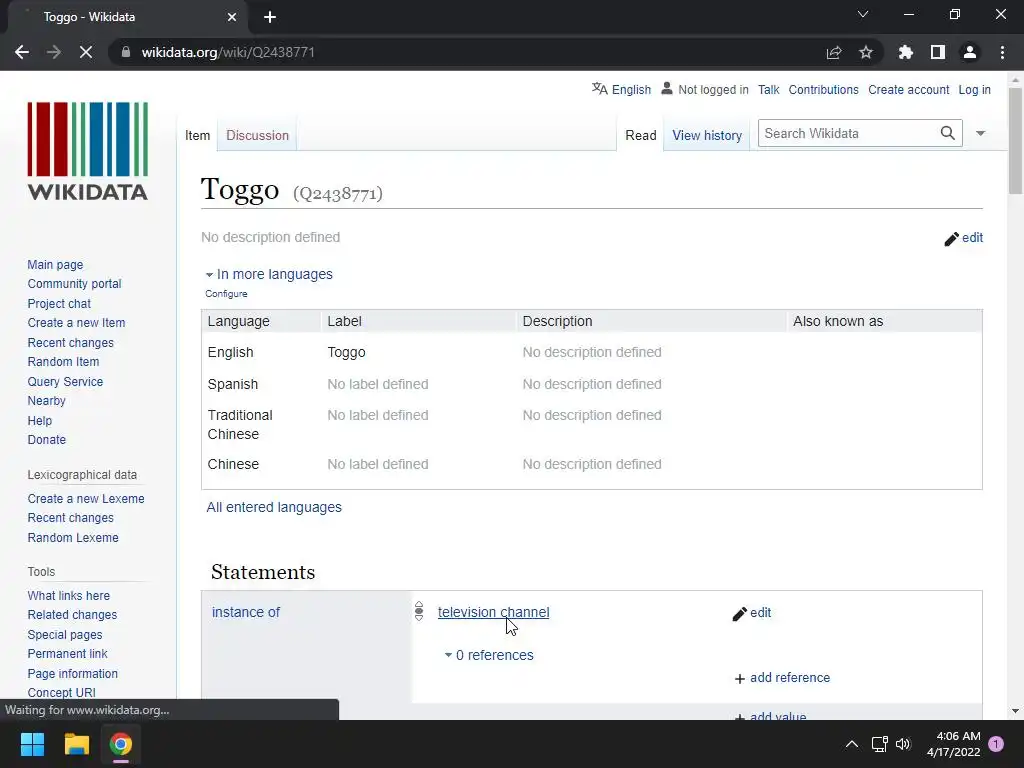
Task: Click the network tray icon
Action: pyautogui.click(x=880, y=744)
